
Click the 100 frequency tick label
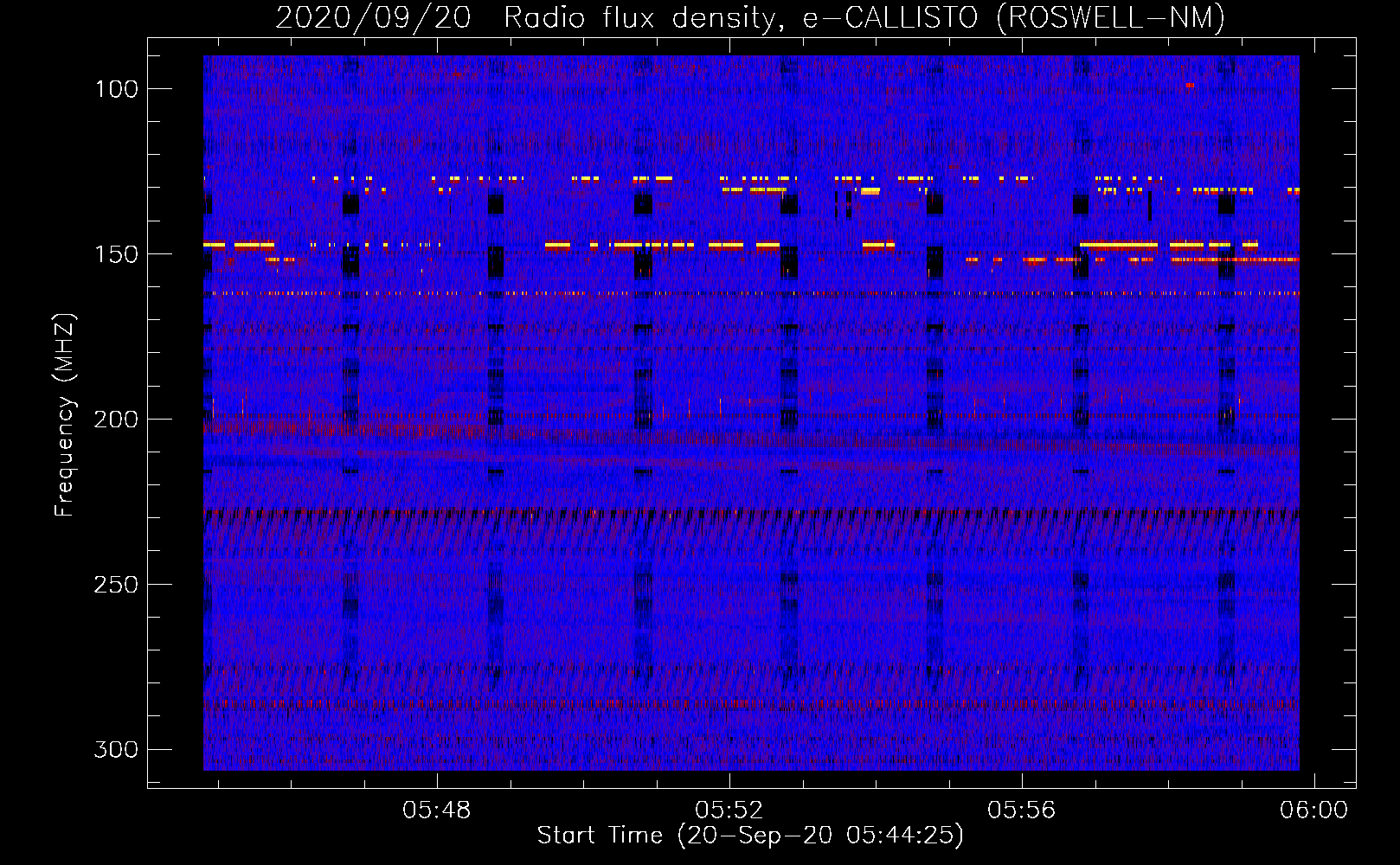117,89
